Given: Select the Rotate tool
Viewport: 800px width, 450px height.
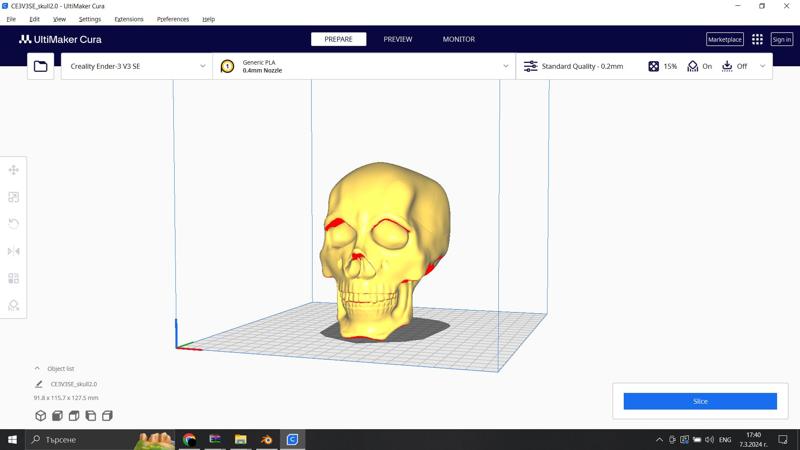Looking at the screenshot, I should pos(14,224).
